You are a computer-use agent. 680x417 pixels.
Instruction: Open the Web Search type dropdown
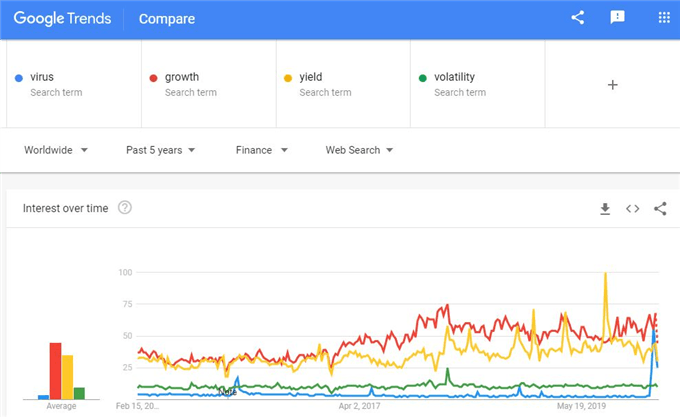pyautogui.click(x=359, y=150)
